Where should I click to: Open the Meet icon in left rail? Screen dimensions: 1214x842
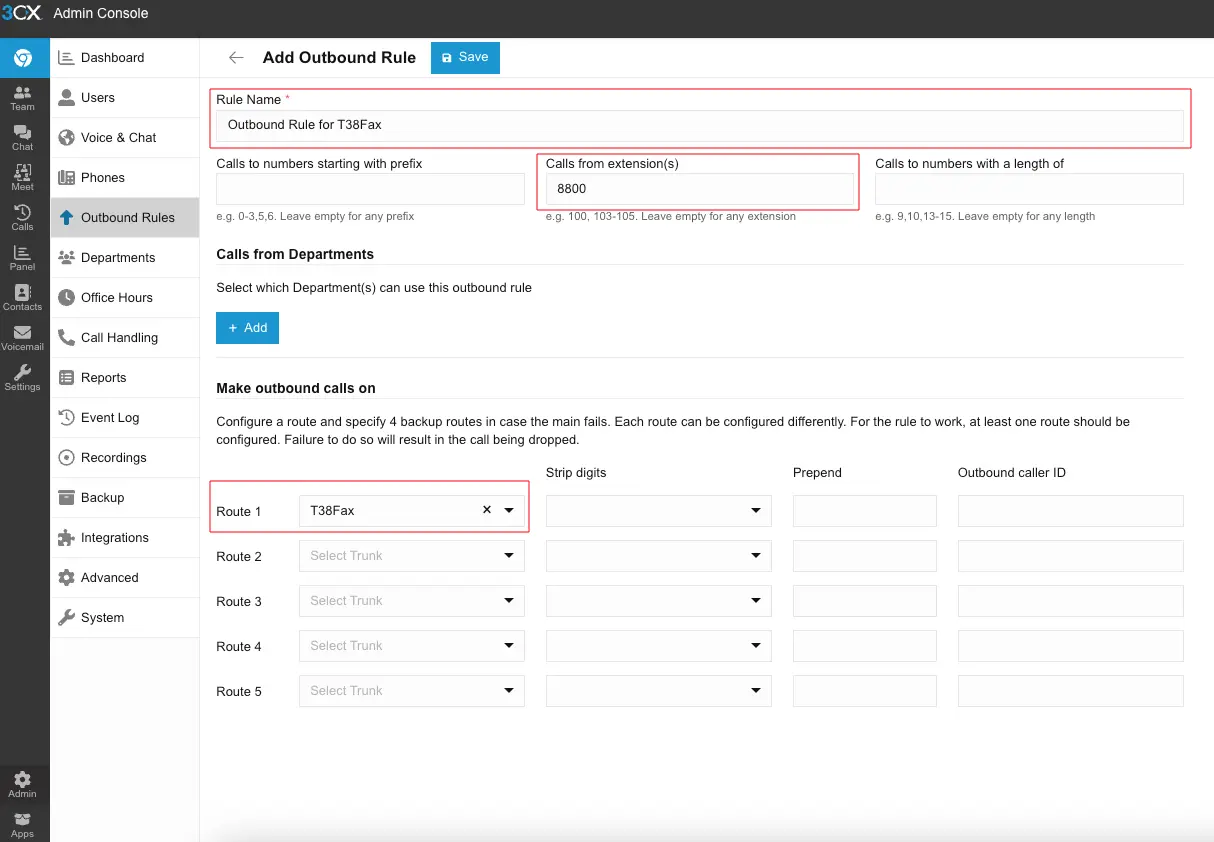(x=22, y=178)
